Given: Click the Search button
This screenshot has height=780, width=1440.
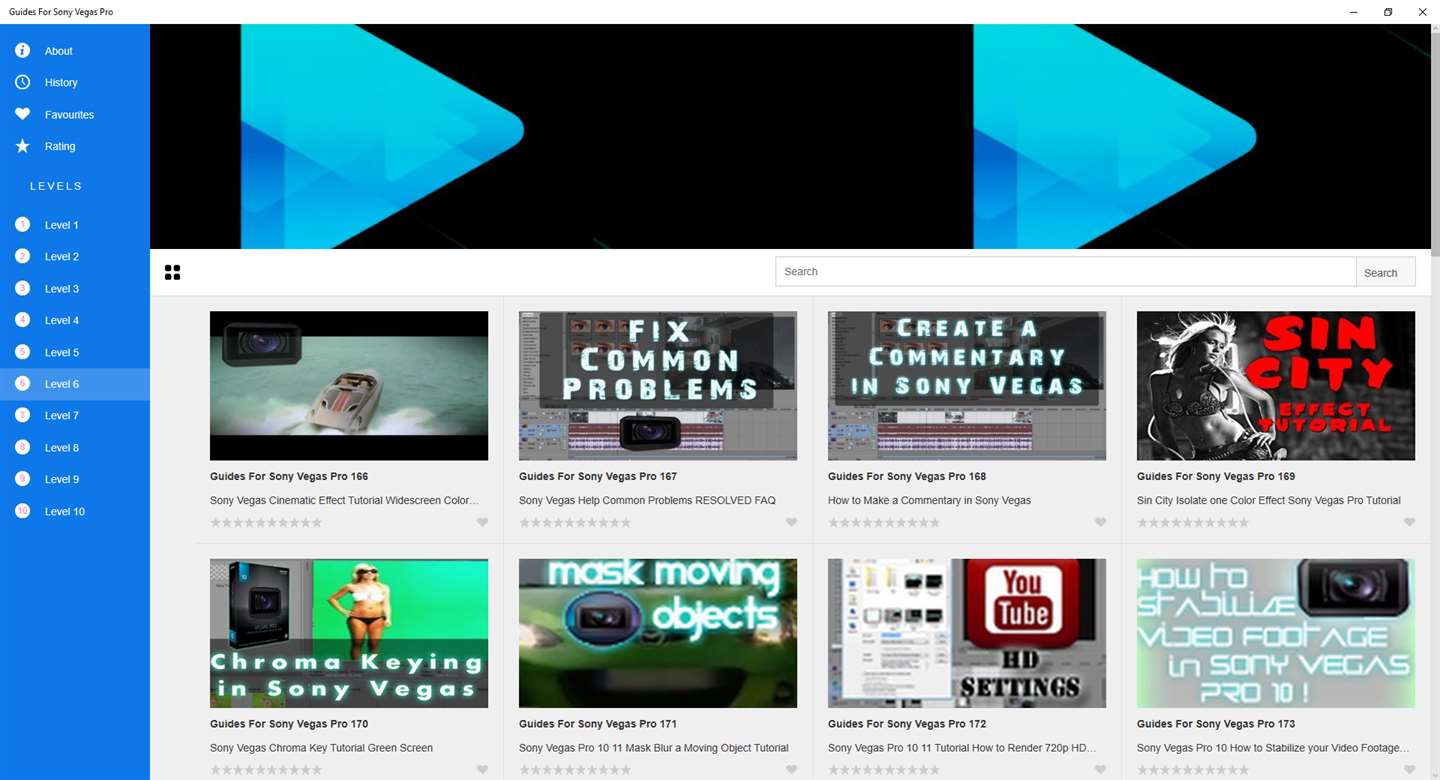Looking at the screenshot, I should click(1385, 272).
